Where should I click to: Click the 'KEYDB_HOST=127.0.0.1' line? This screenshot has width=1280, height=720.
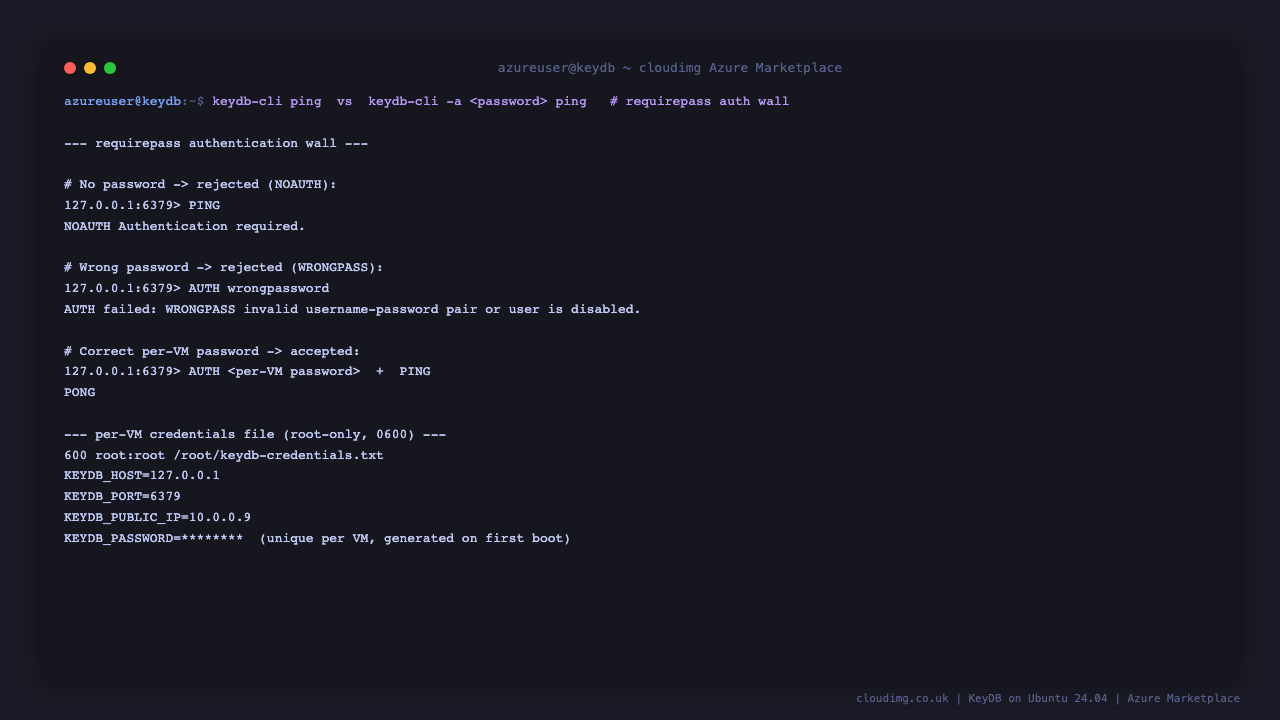point(142,476)
